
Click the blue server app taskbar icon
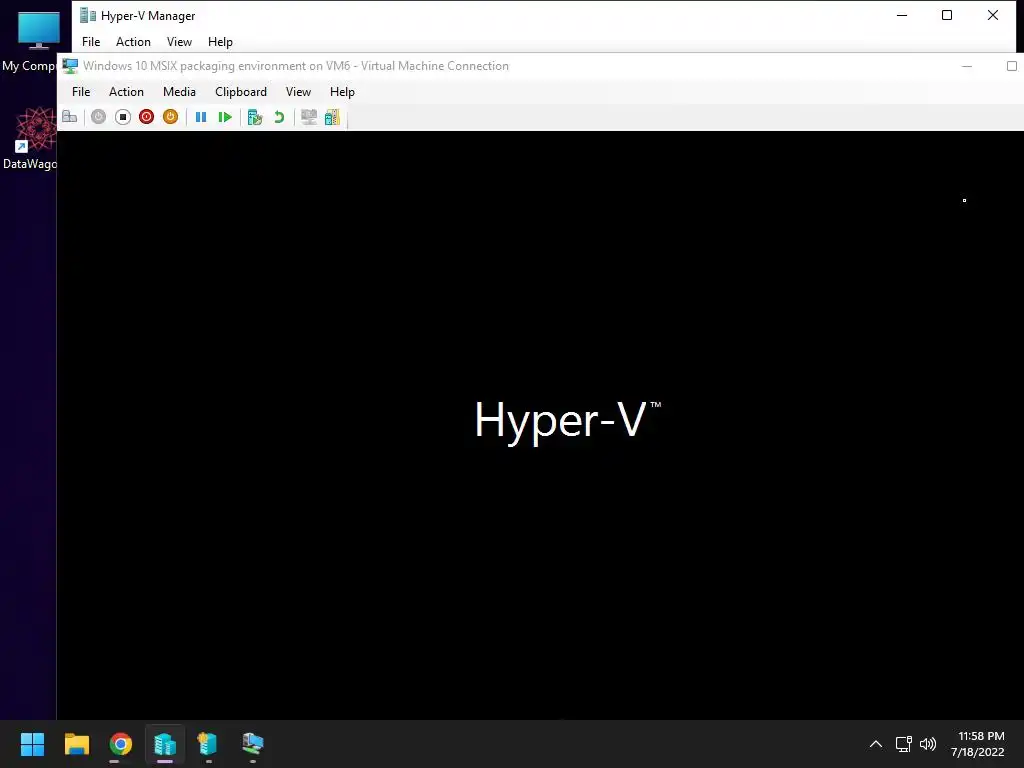pyautogui.click(x=208, y=744)
